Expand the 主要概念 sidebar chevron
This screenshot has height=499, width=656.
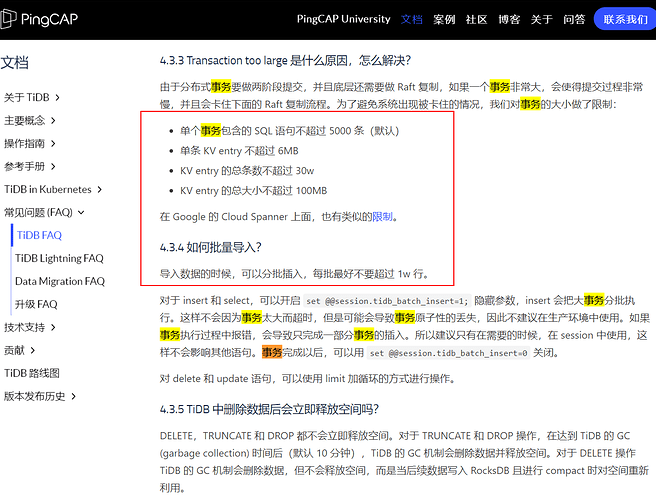point(53,120)
